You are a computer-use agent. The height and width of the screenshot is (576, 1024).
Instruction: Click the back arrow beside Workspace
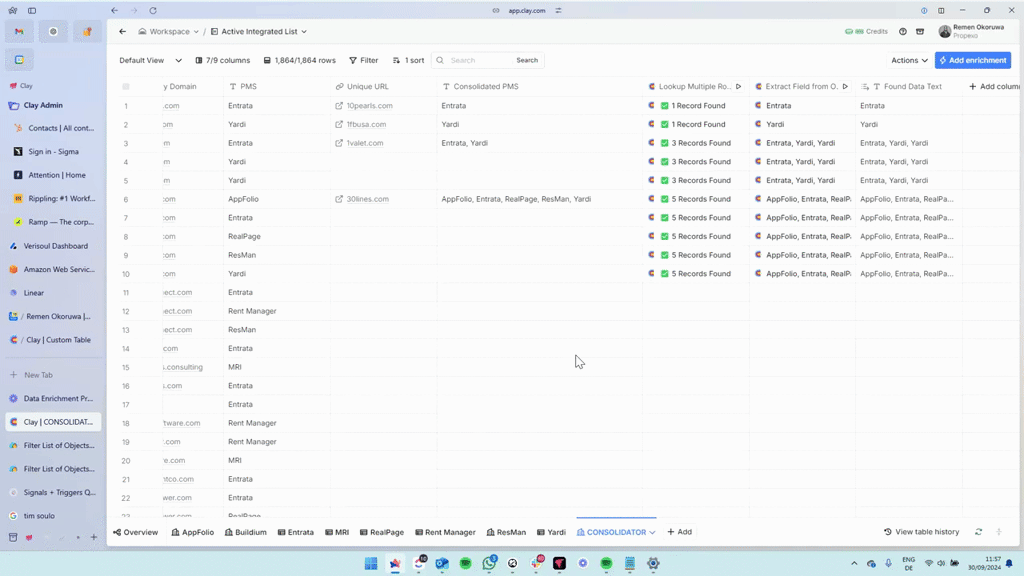pyautogui.click(x=123, y=32)
